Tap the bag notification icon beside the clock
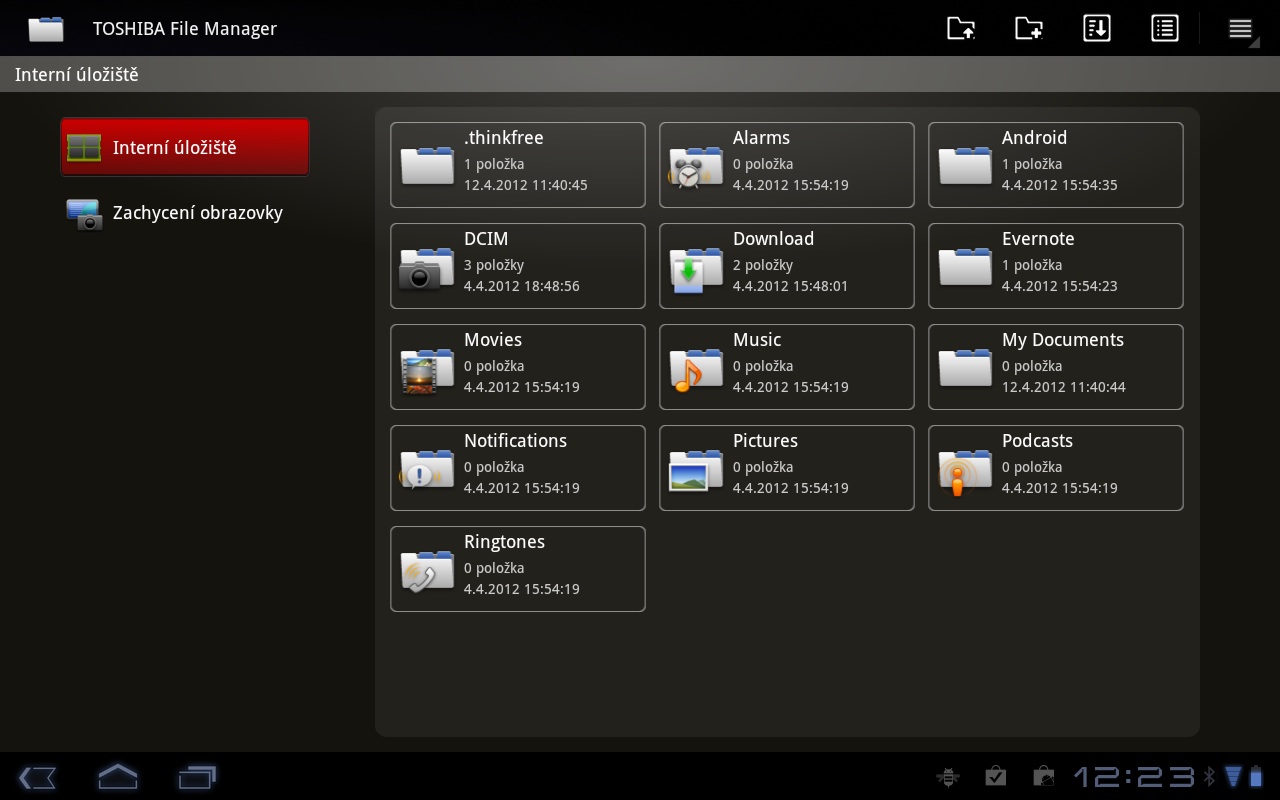1280x800 pixels. 1043,776
